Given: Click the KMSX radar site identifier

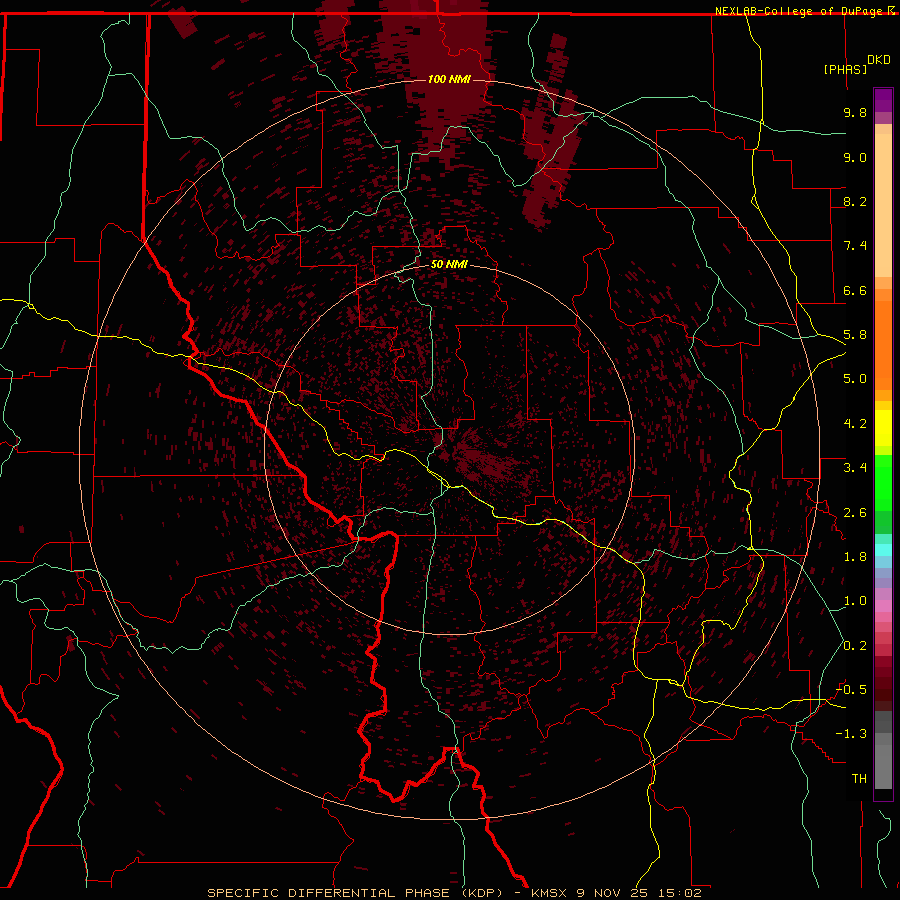Looking at the screenshot, I should tap(551, 893).
